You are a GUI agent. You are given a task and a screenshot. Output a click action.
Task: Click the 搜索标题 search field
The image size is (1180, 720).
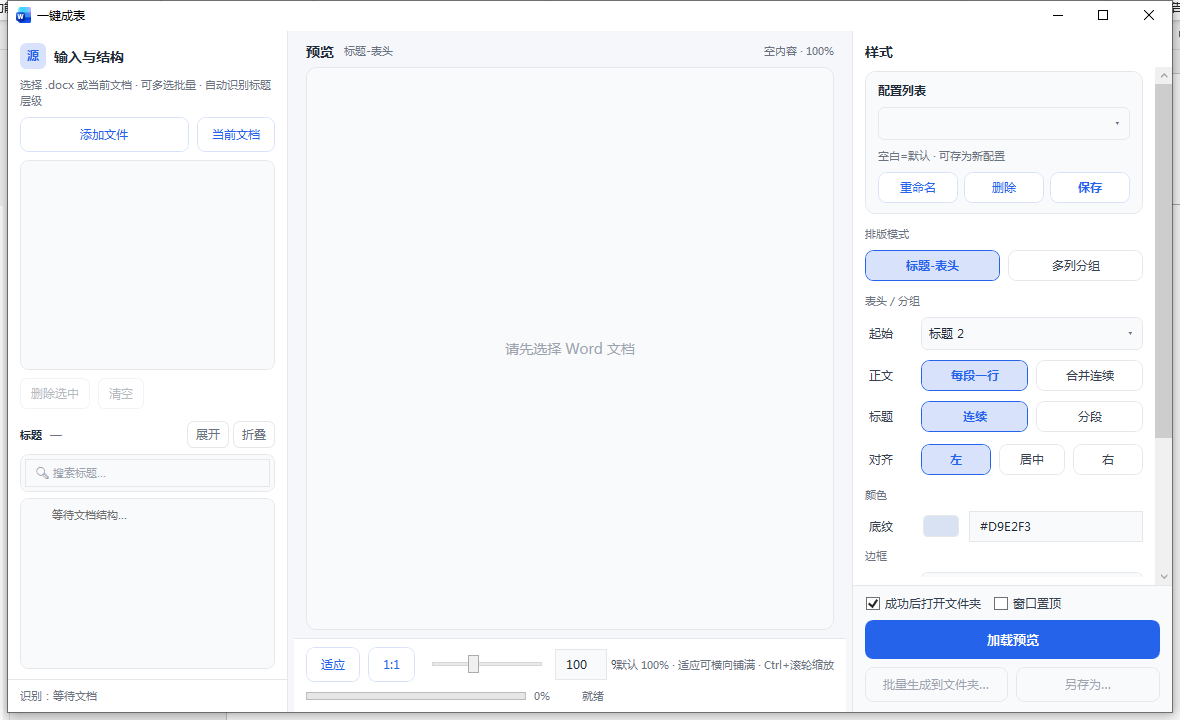point(148,473)
